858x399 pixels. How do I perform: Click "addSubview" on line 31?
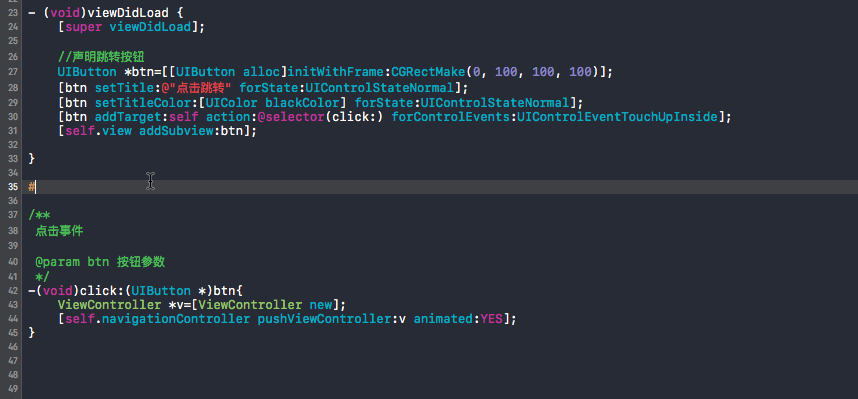point(176,131)
